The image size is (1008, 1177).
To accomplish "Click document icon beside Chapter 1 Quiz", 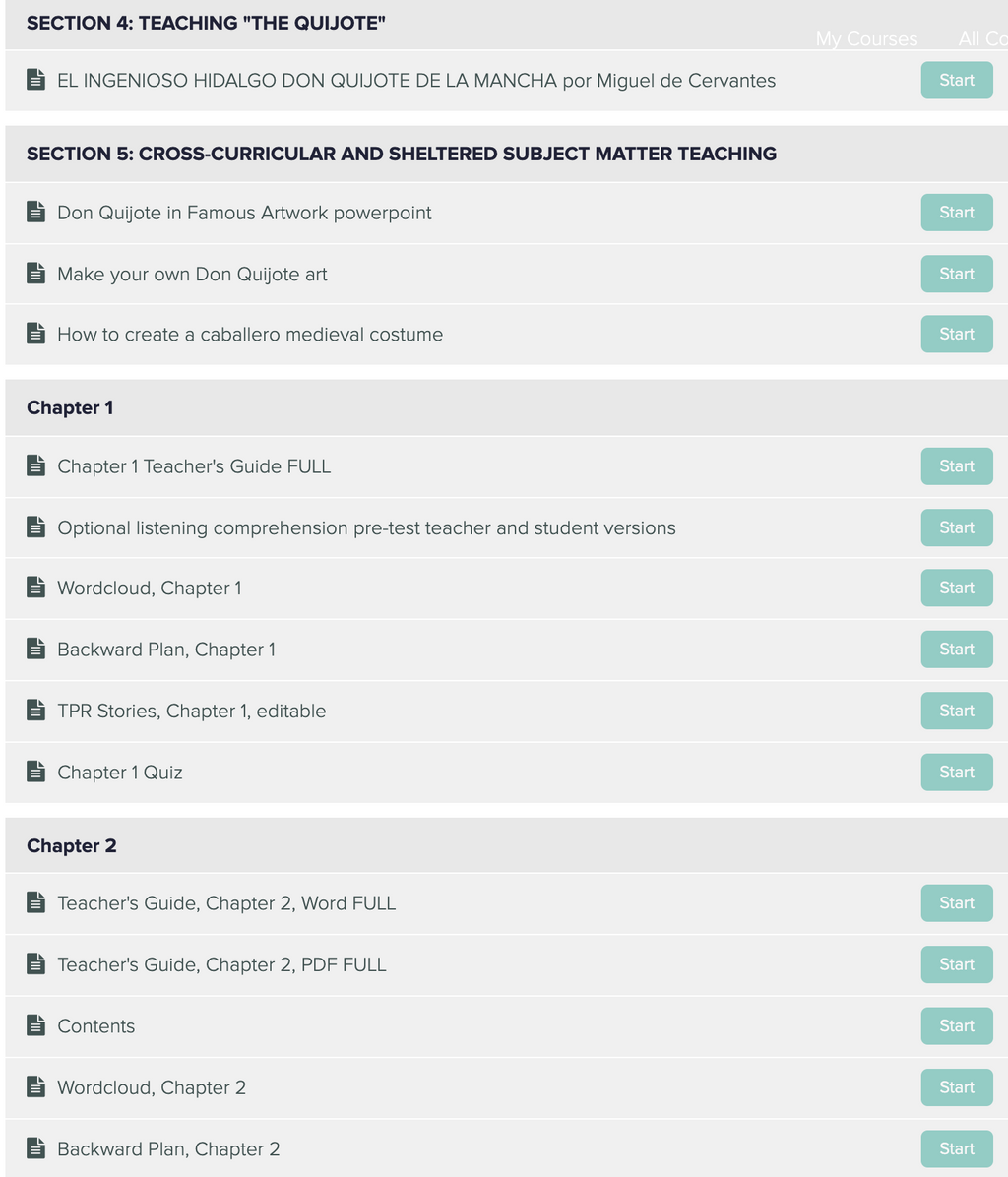I will coord(36,772).
